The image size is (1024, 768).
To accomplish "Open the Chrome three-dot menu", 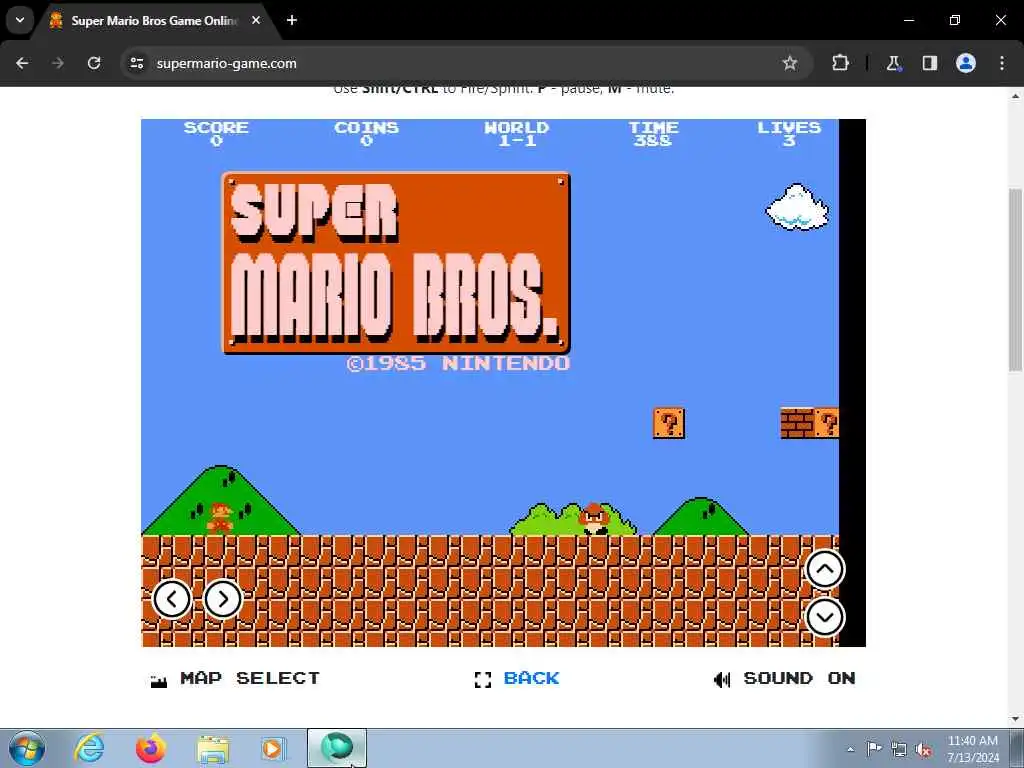I will click(1002, 63).
